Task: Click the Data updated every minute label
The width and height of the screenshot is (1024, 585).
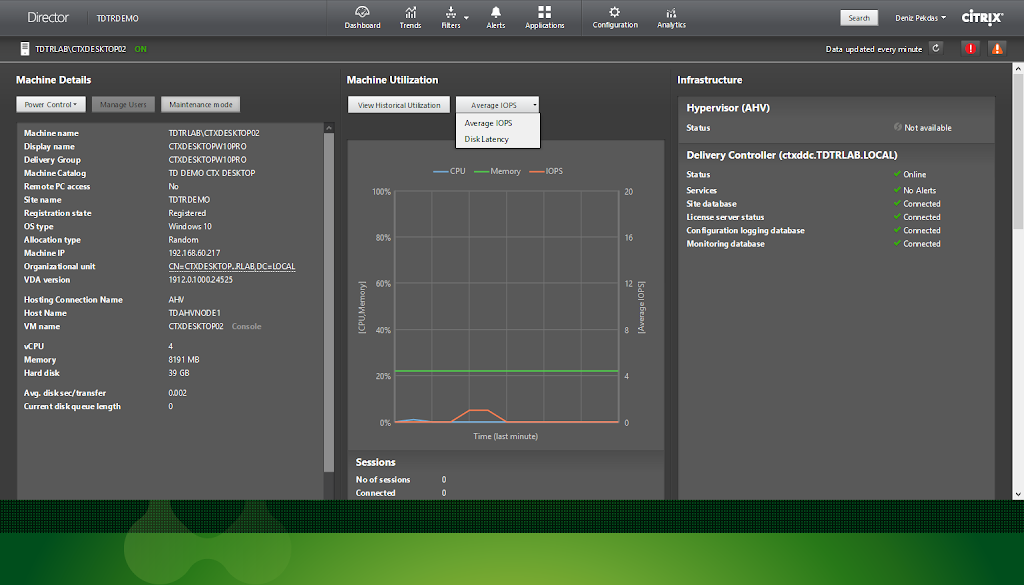Action: coord(874,49)
